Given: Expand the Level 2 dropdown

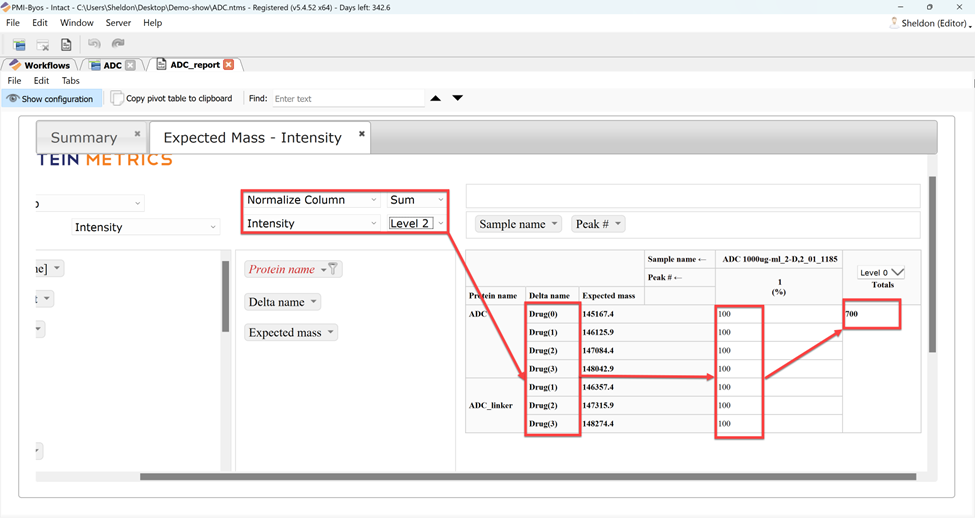Looking at the screenshot, I should click(416, 224).
